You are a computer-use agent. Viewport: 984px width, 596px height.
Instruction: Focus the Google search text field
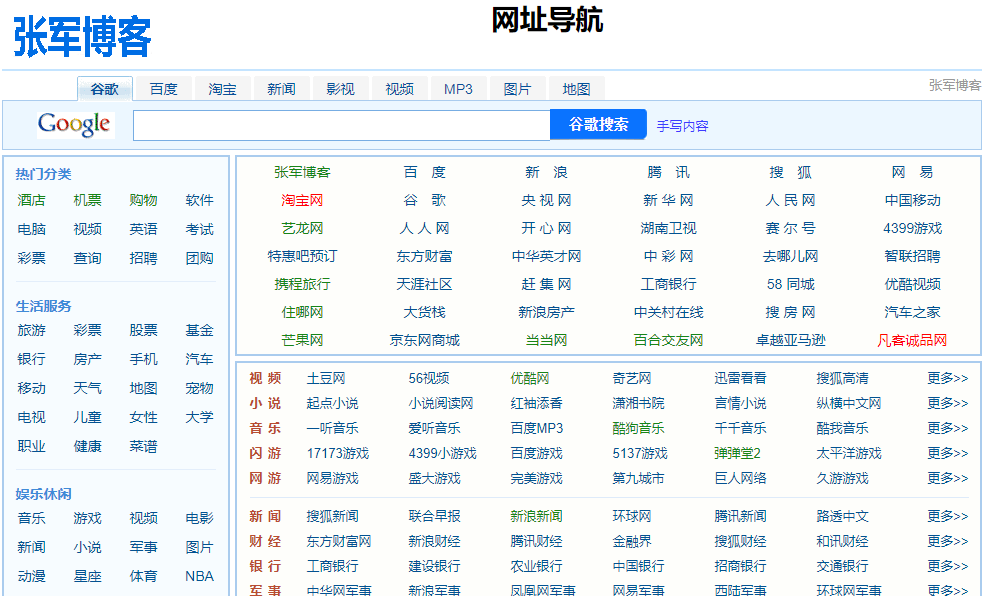coord(341,125)
